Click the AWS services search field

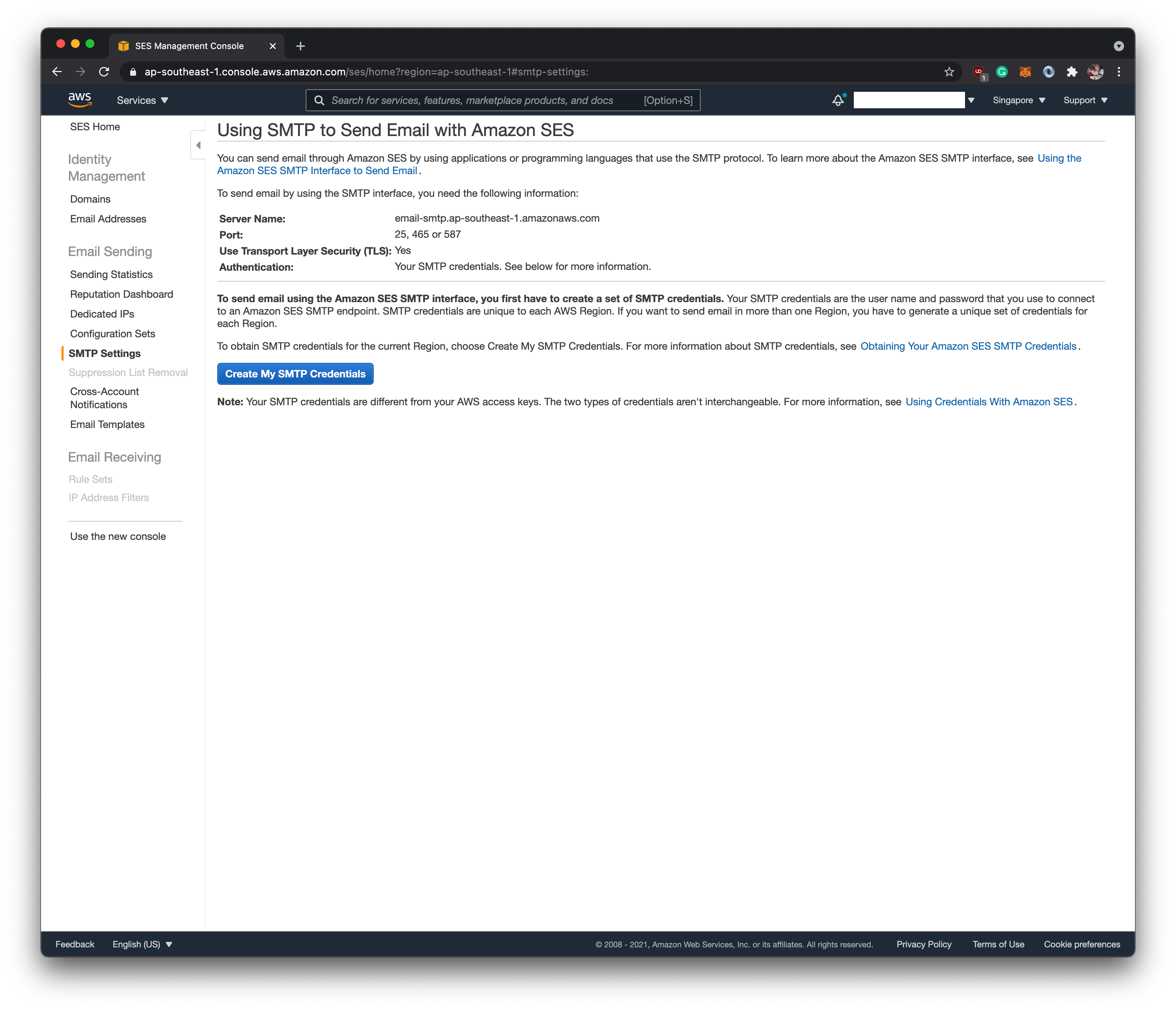pos(503,101)
